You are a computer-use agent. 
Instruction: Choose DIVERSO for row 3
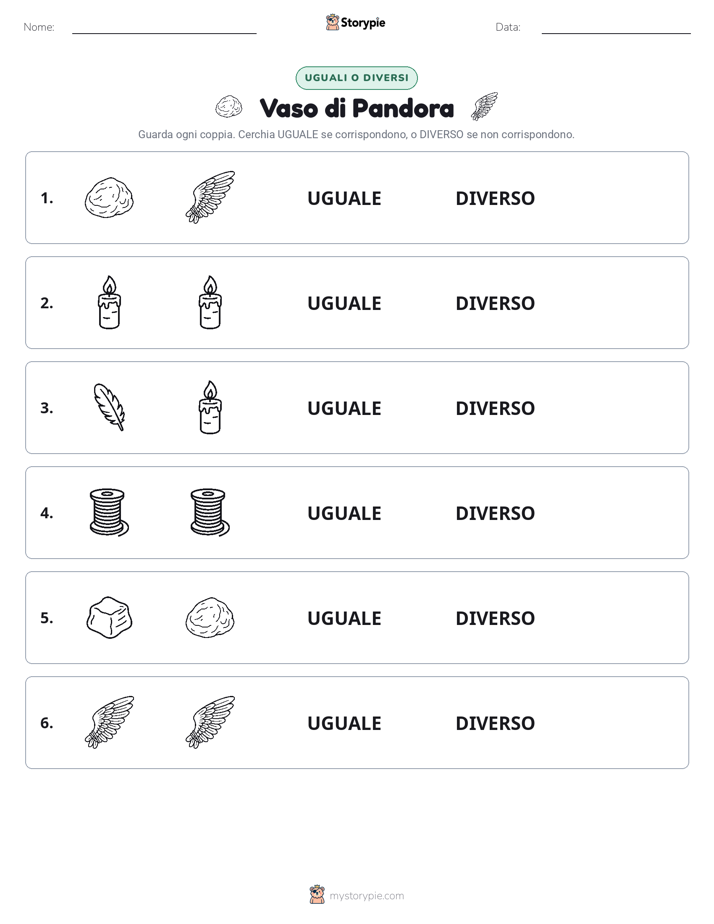tap(495, 408)
